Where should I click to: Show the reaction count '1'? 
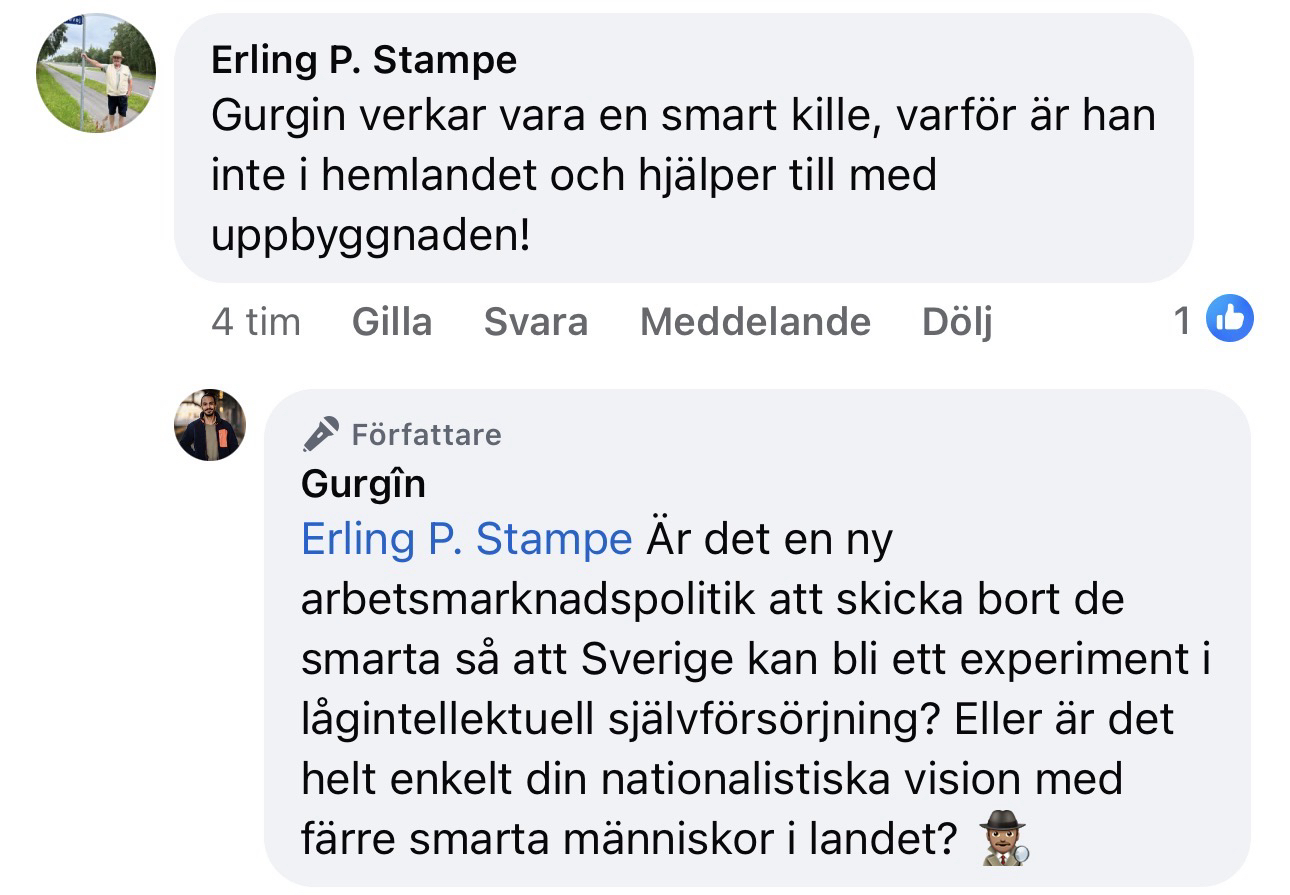pos(1183,321)
